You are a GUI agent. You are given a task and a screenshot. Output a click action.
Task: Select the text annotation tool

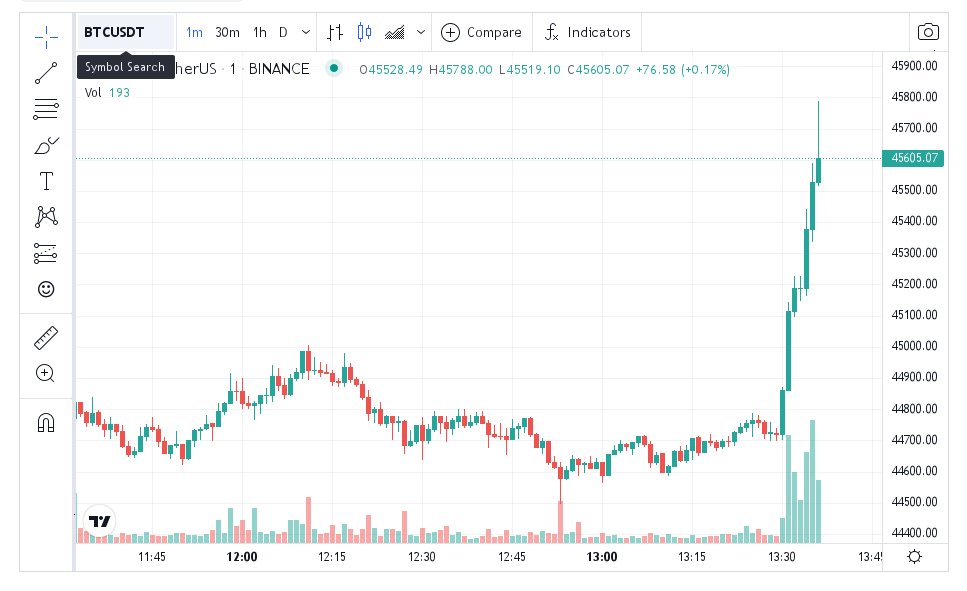click(x=46, y=181)
